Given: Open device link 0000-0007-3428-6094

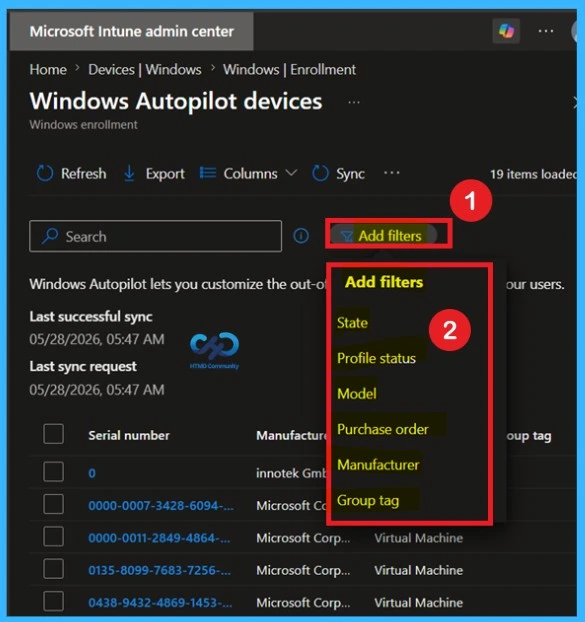Looking at the screenshot, I should pos(161,506).
